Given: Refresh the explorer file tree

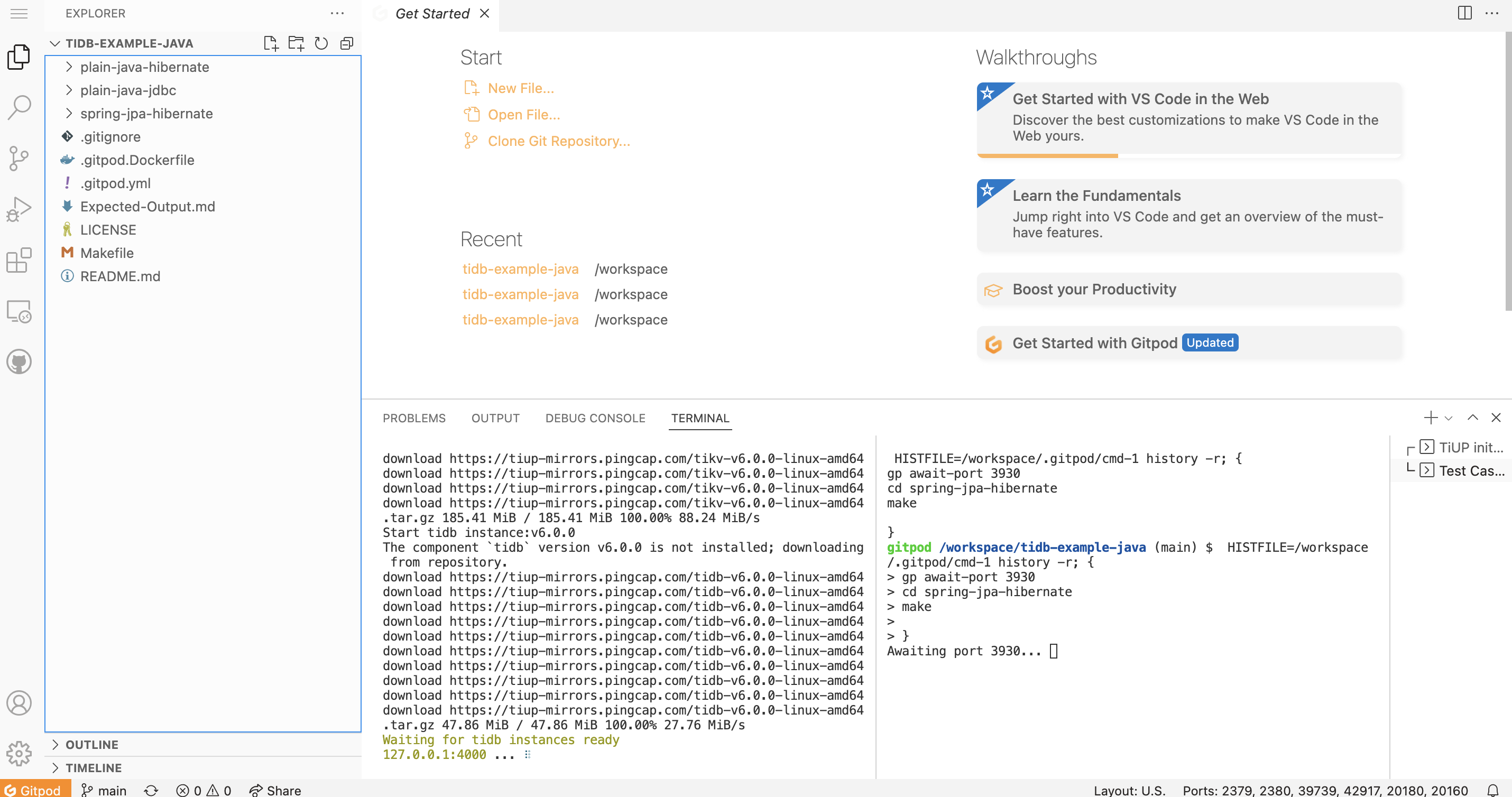Looking at the screenshot, I should click(x=321, y=43).
